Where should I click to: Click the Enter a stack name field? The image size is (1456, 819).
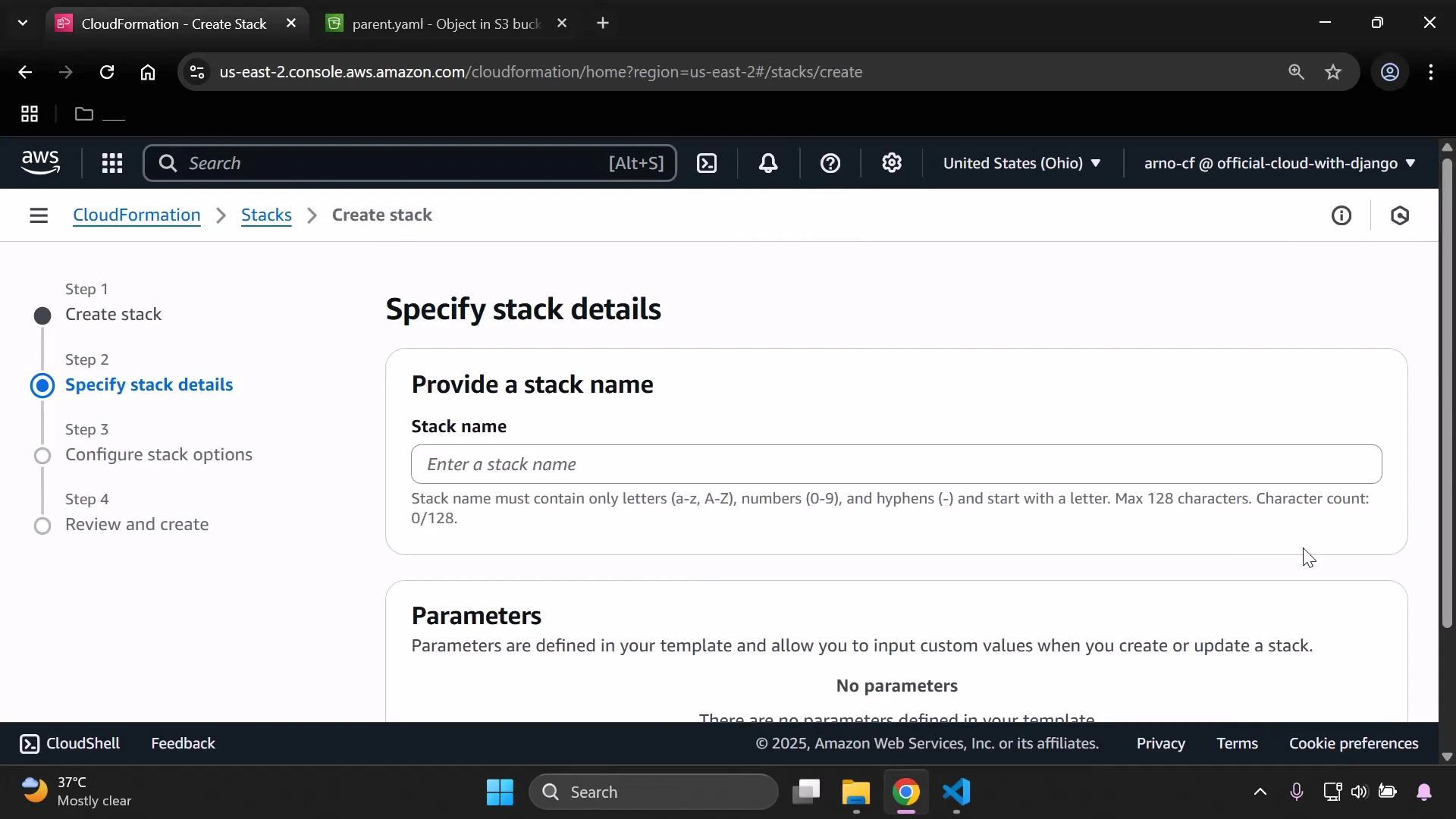pyautogui.click(x=895, y=464)
